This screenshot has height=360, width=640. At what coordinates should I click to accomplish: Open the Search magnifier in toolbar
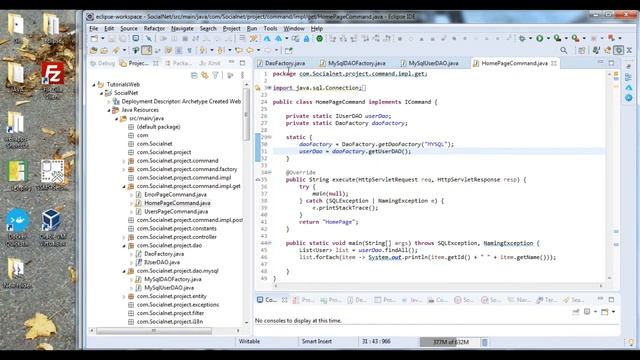pyautogui.click(x=564, y=51)
